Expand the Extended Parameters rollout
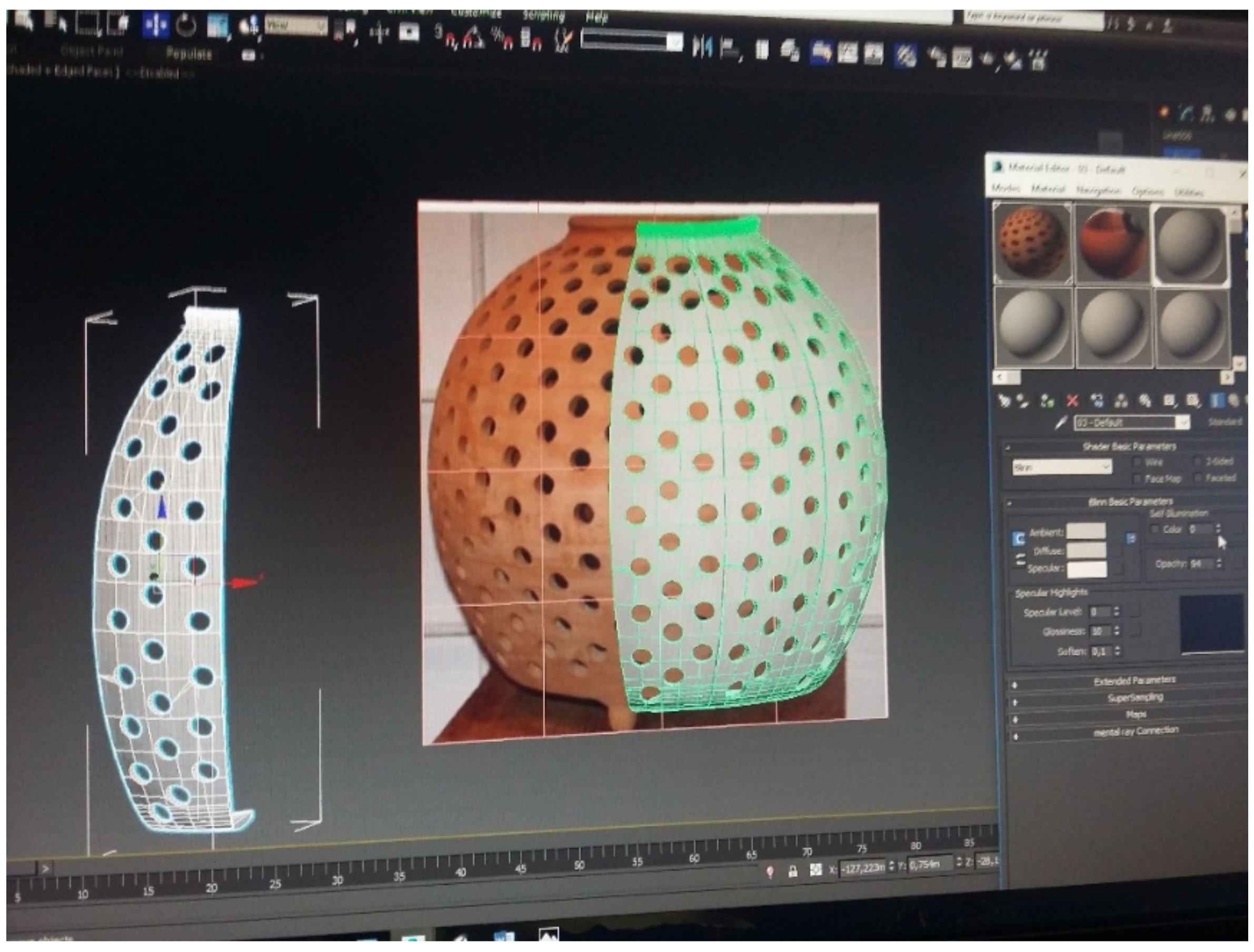The image size is (1254, 952). [1134, 681]
